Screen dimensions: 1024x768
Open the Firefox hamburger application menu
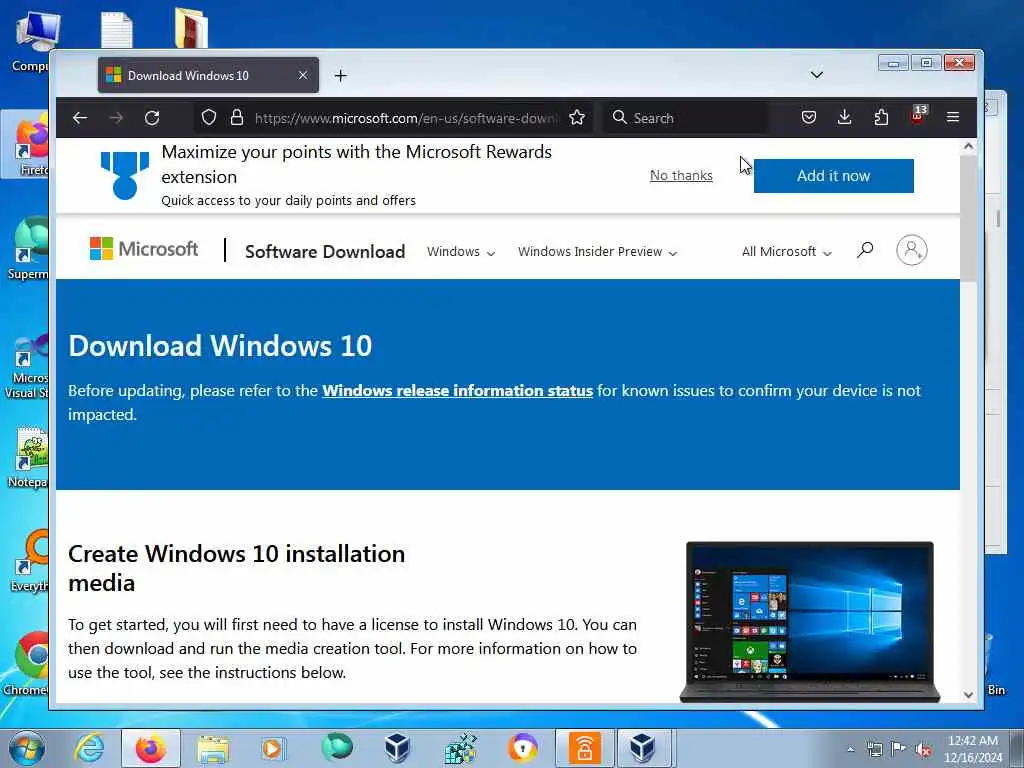pyautogui.click(x=953, y=118)
